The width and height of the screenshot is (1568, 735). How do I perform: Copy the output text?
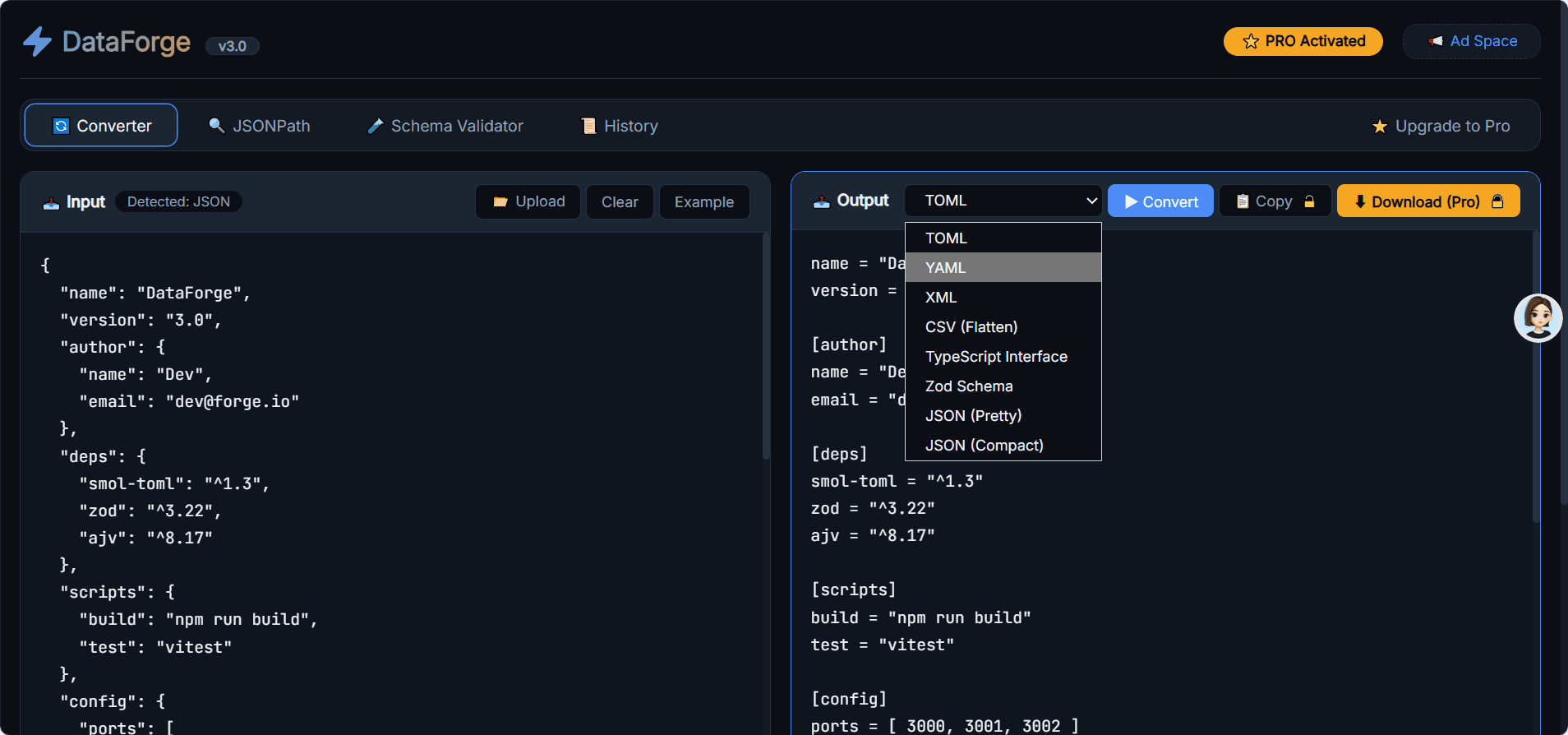click(1275, 201)
